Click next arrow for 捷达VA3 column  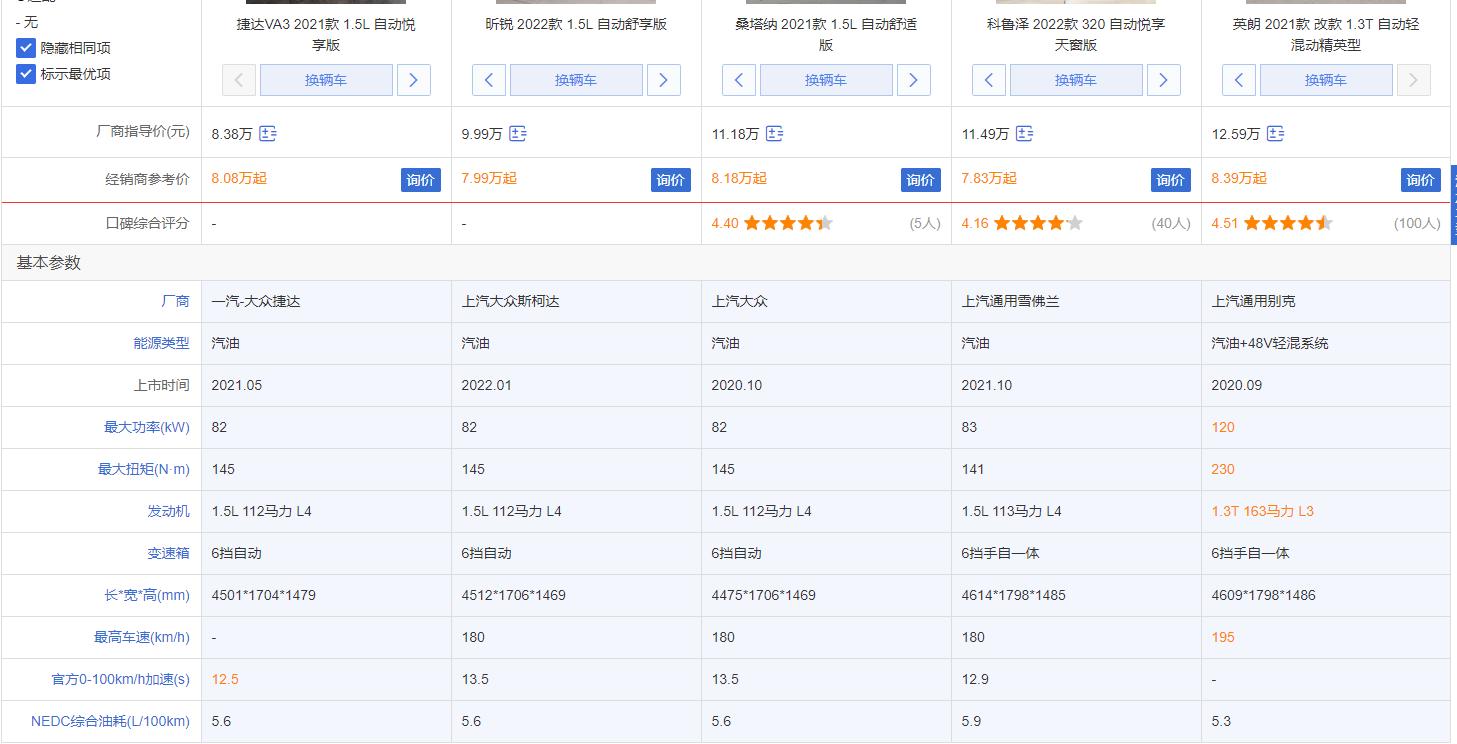click(x=414, y=80)
